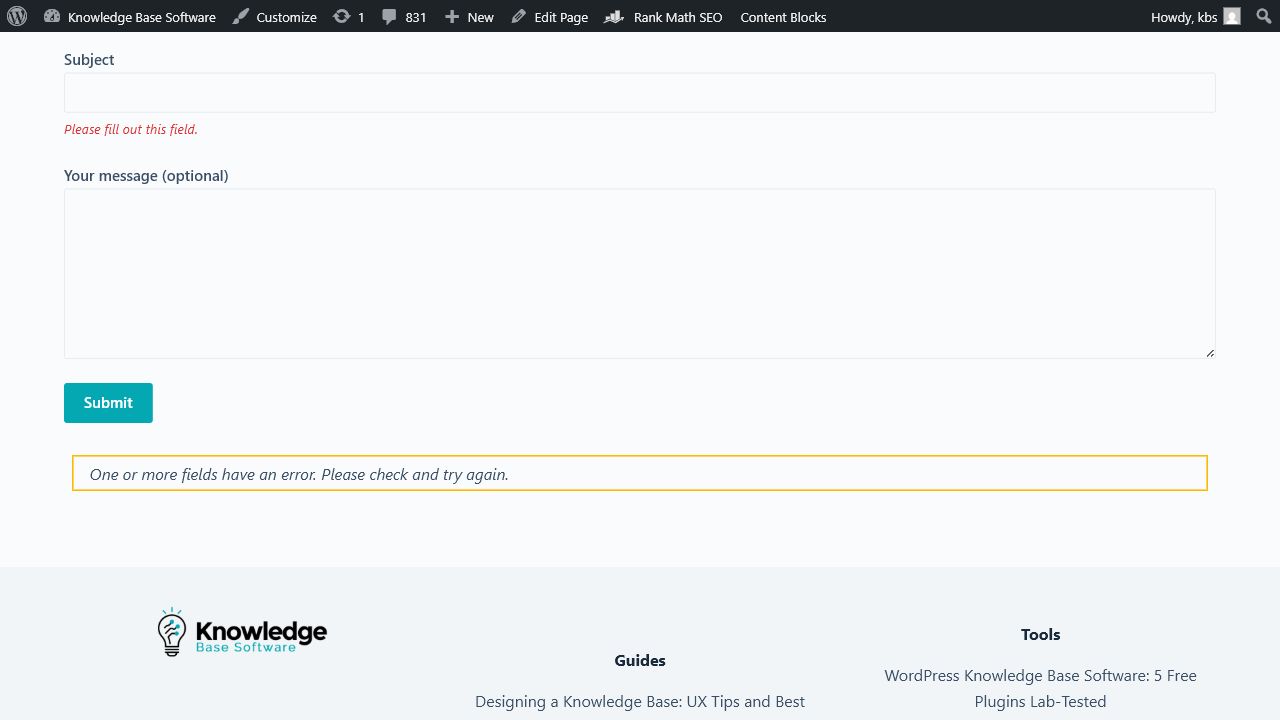
Task: Click the 'Subject' field label
Action: point(89,59)
